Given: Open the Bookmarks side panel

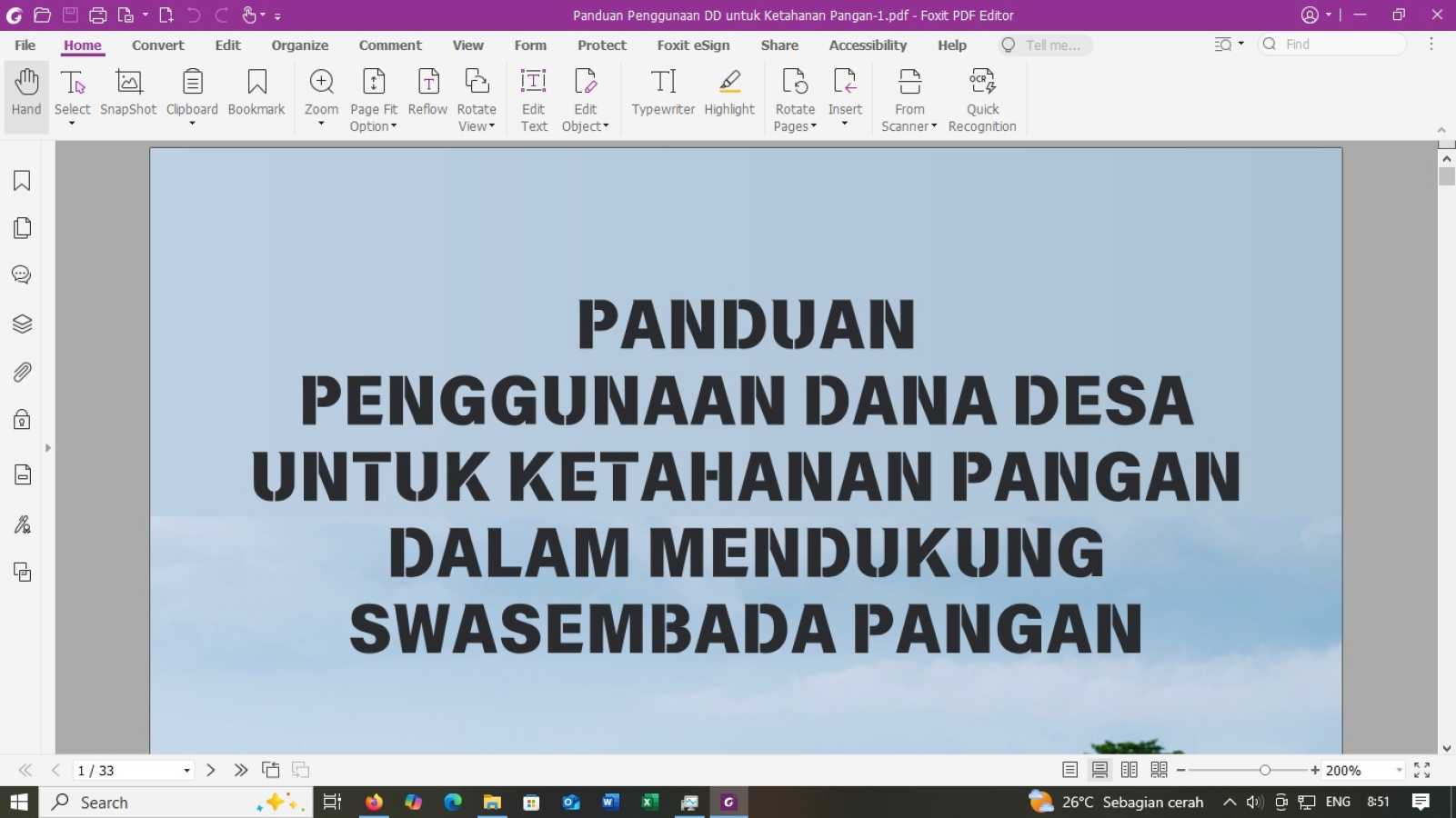Looking at the screenshot, I should pos(22,180).
